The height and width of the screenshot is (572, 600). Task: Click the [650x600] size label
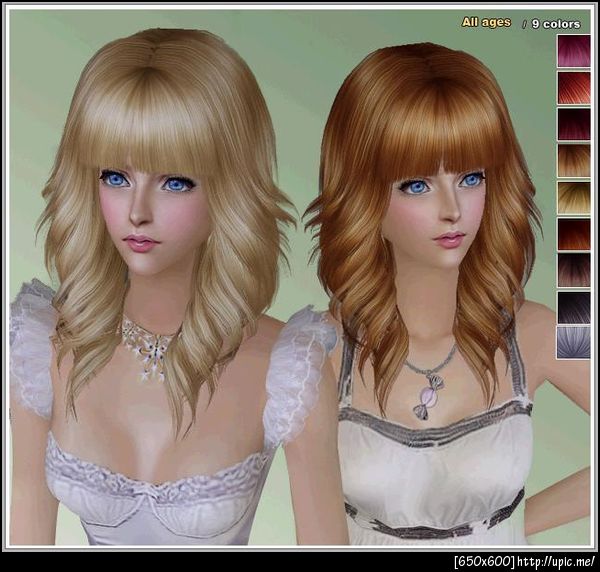pos(484,561)
